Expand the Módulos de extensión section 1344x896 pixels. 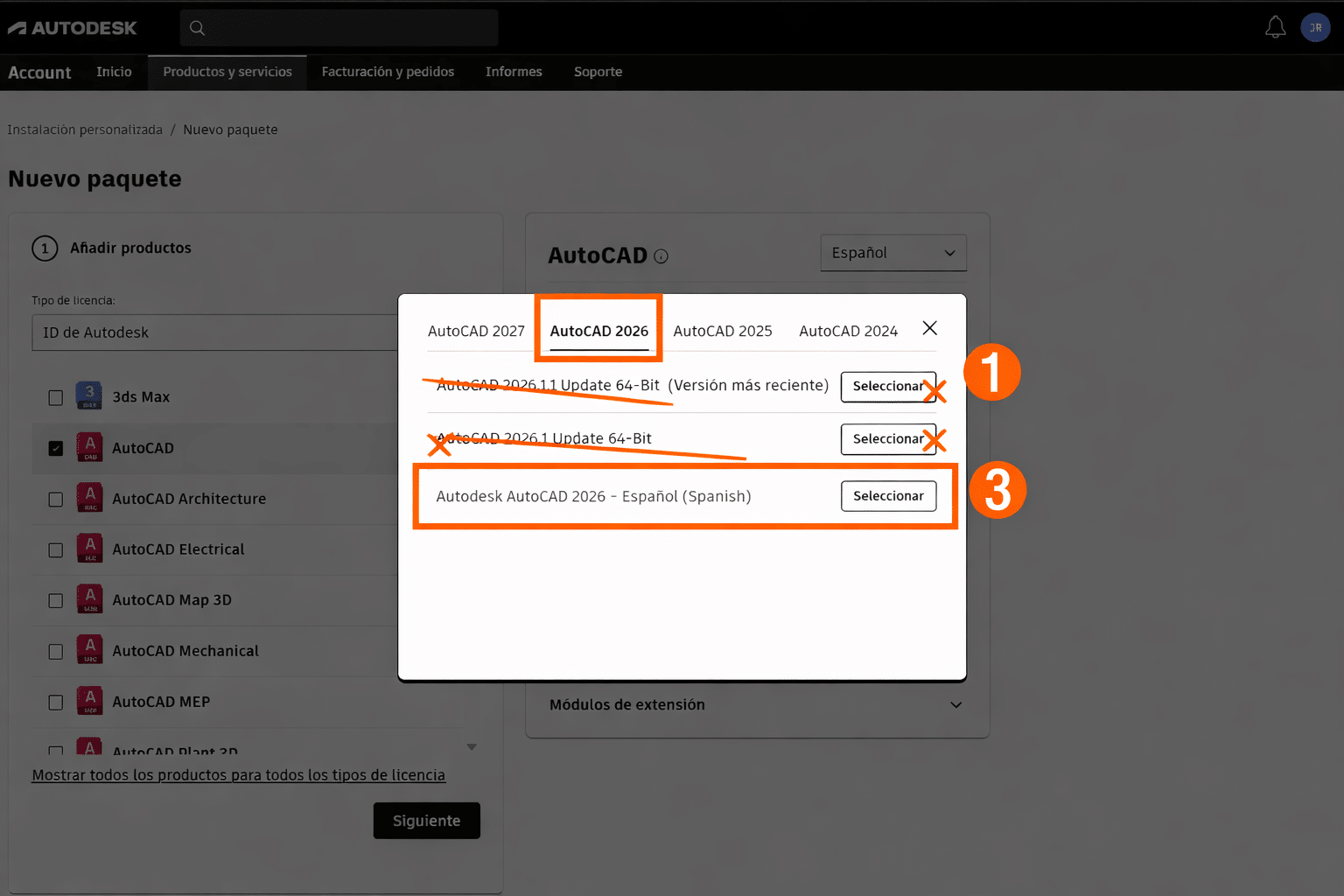(955, 704)
